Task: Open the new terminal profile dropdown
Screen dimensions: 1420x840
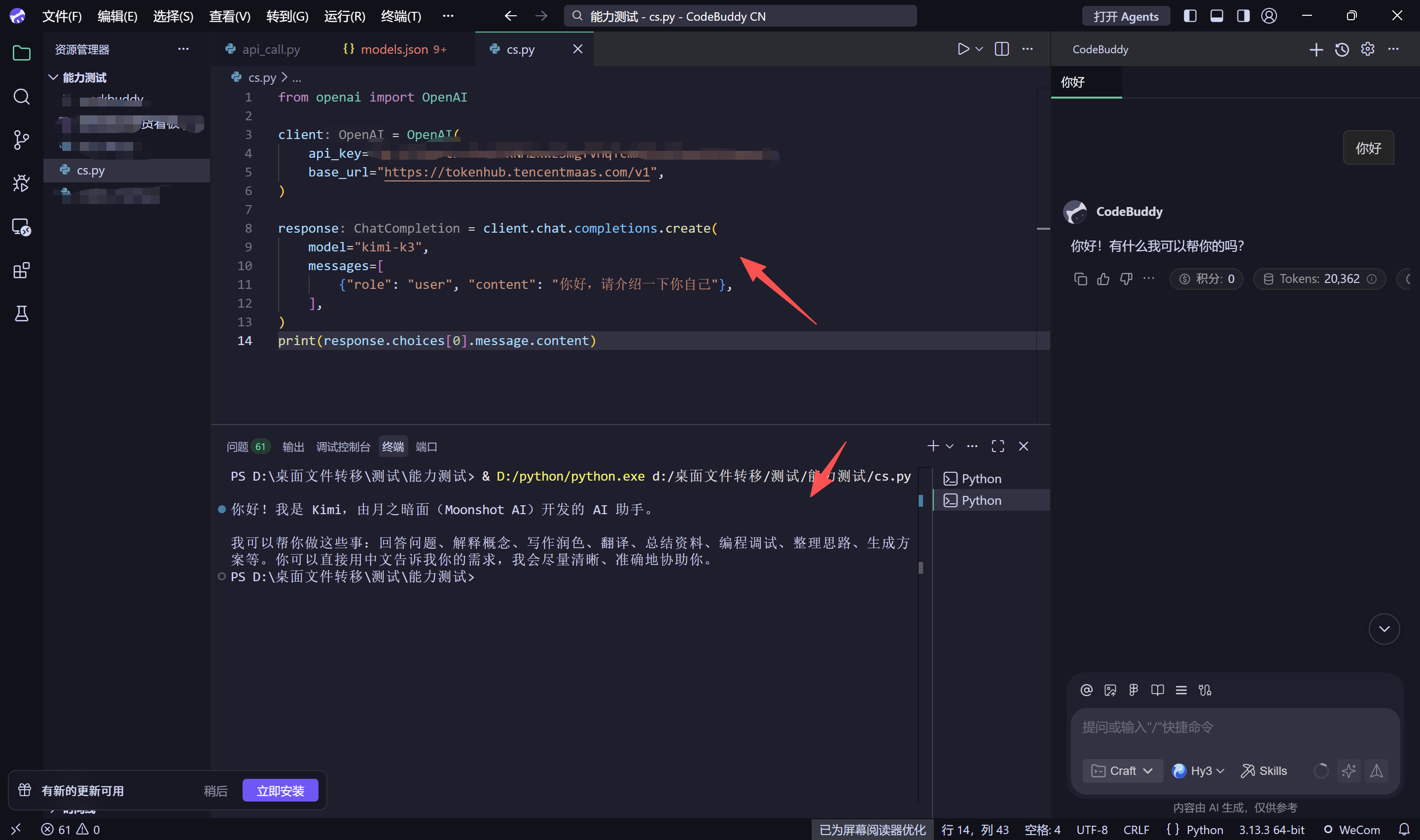Action: click(950, 446)
